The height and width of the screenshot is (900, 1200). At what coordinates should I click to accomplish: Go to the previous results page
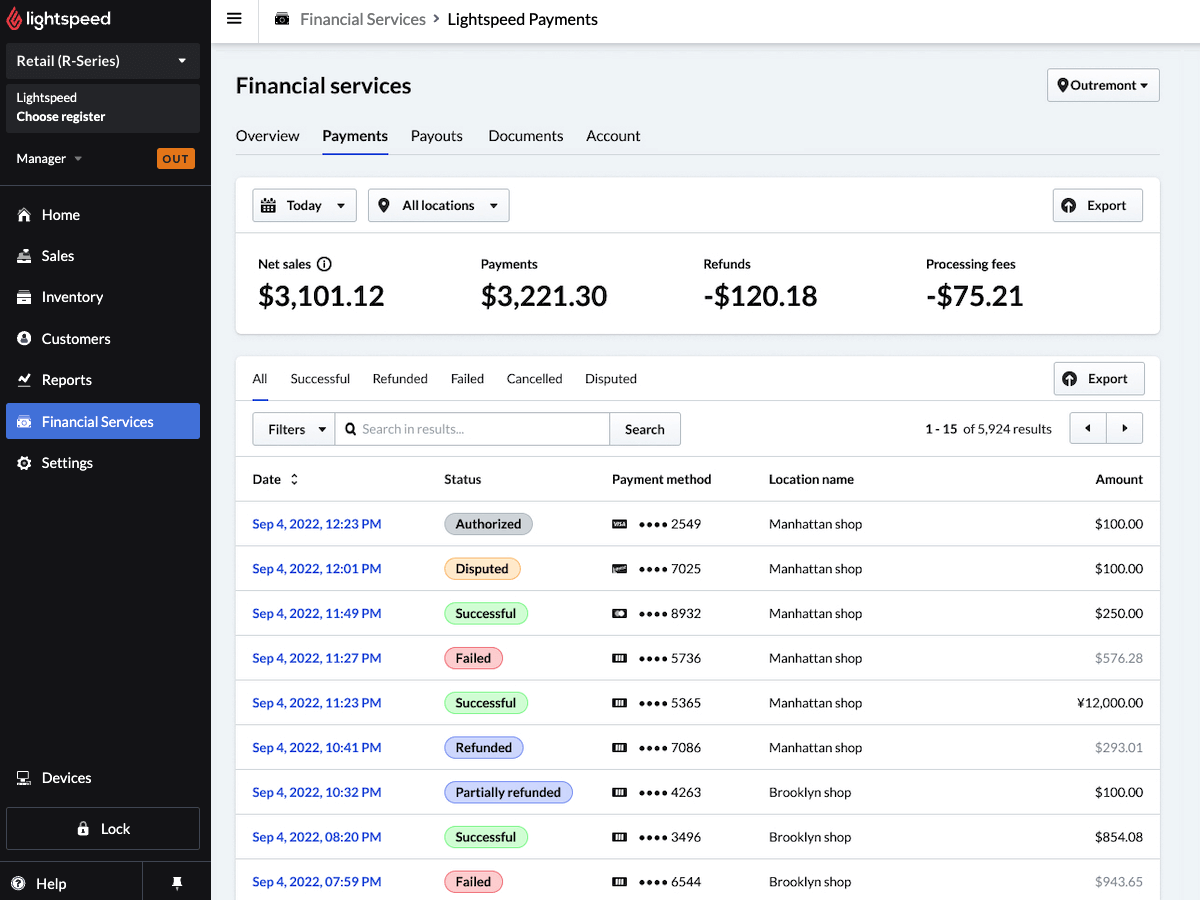click(1088, 428)
